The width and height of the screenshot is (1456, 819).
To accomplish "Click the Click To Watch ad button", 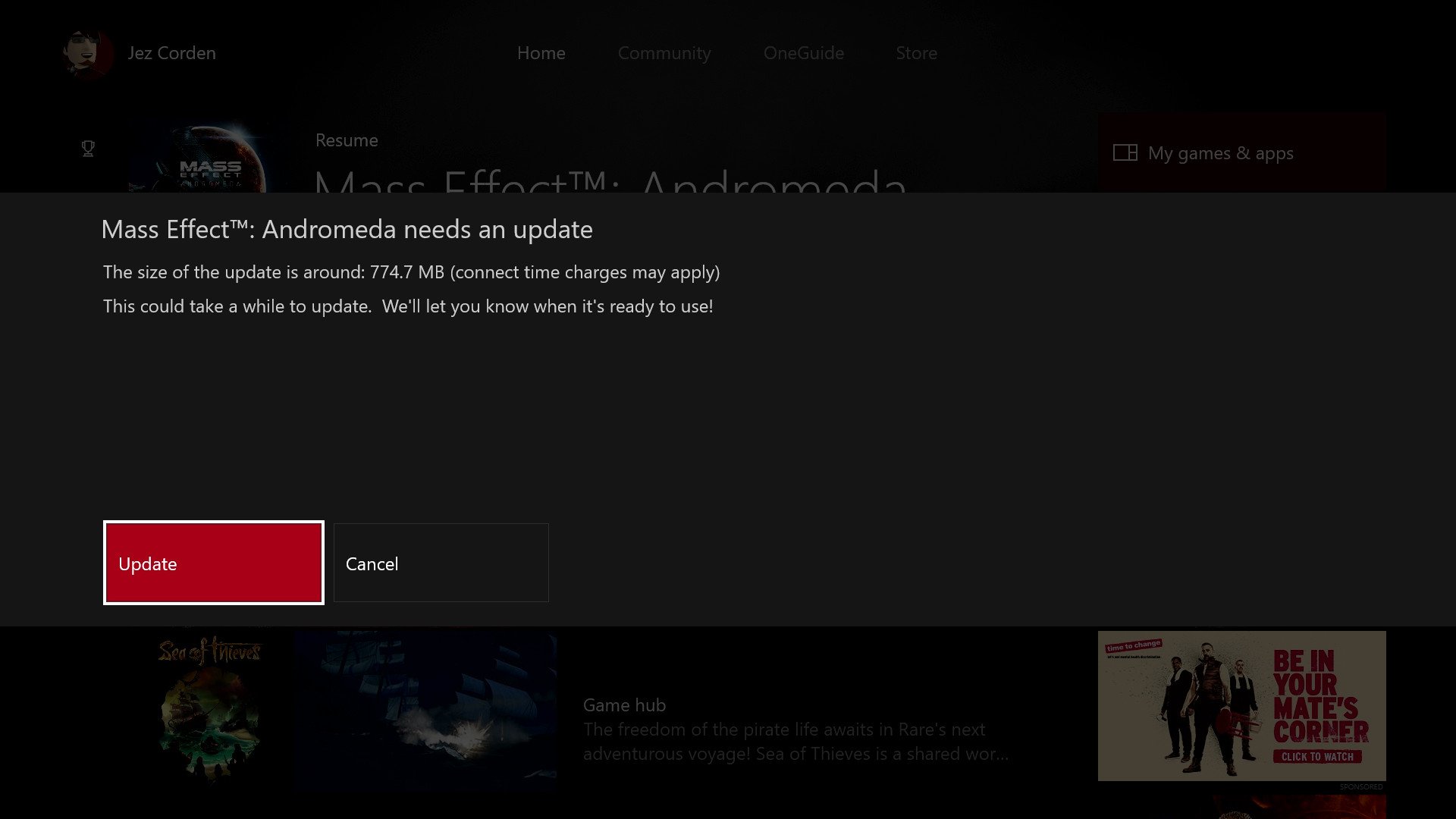I will click(1317, 756).
